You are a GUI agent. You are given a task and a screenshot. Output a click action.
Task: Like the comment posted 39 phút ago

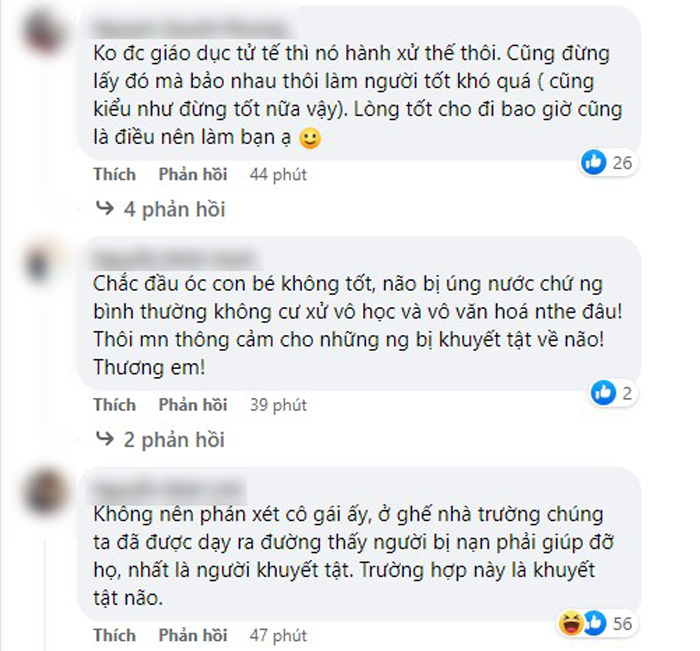[x=114, y=405]
